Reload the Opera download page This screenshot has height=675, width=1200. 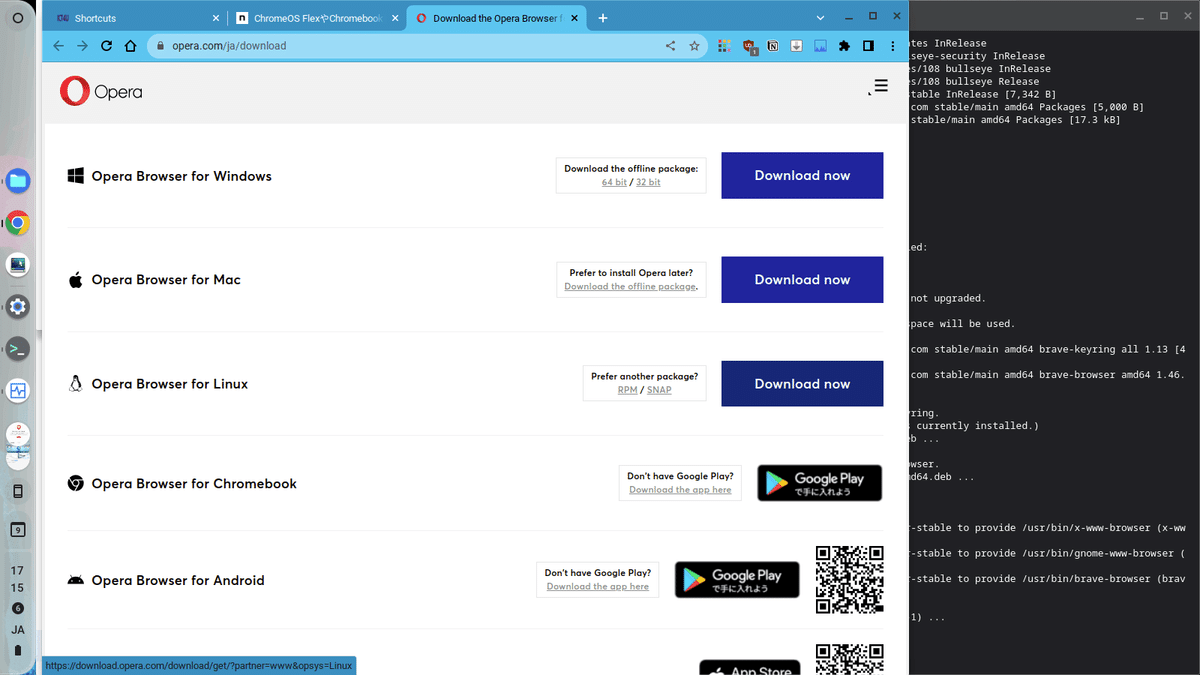tap(106, 46)
